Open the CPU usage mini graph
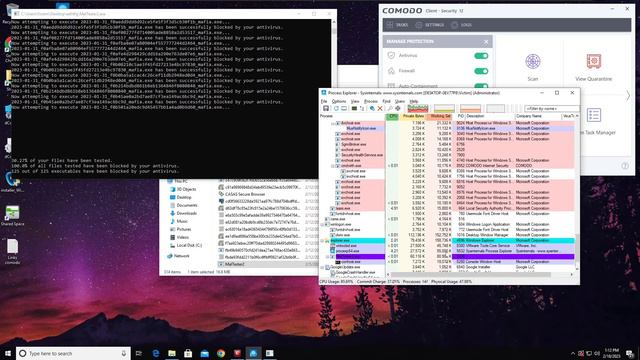Image resolution: width=640 pixels, height=360 pixels. [x=418, y=109]
